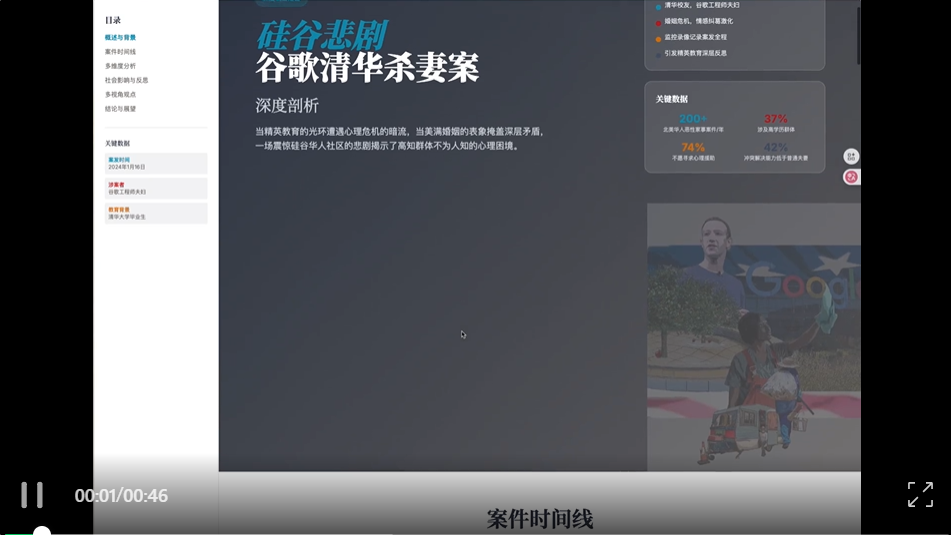Click the 00:01/00:46 time display
The image size is (951, 535).
click(x=121, y=496)
